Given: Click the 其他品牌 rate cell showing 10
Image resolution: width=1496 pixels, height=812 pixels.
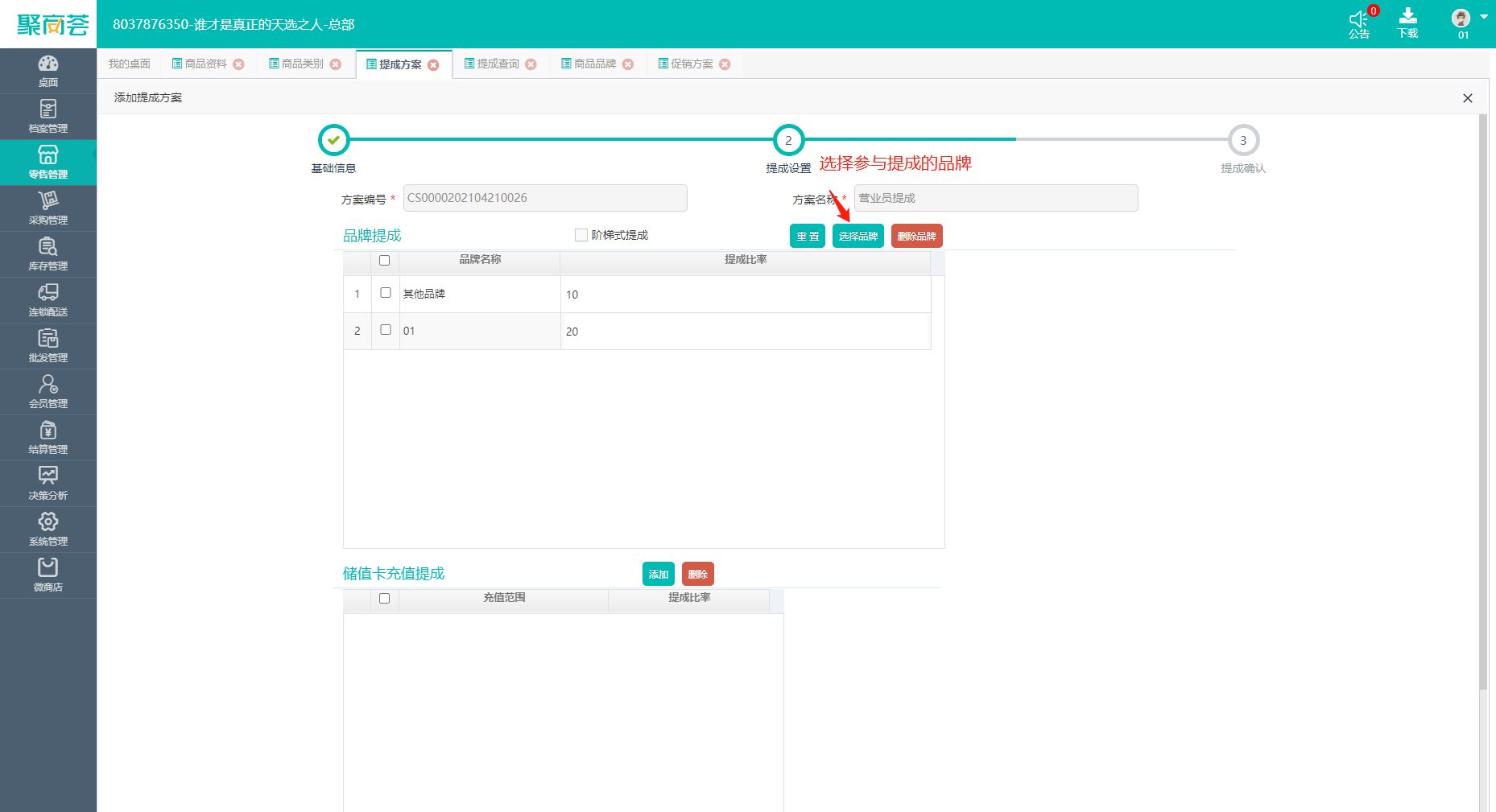Looking at the screenshot, I should click(746, 295).
